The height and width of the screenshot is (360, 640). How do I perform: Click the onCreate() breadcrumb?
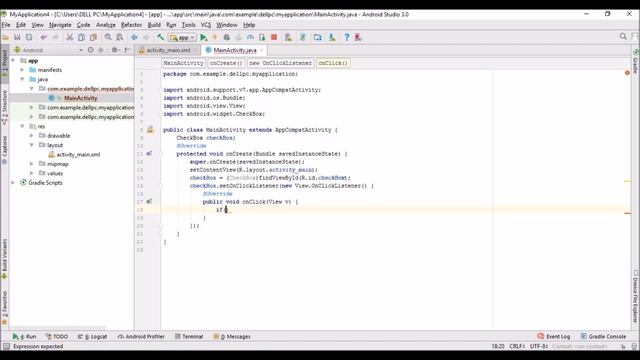tap(226, 63)
